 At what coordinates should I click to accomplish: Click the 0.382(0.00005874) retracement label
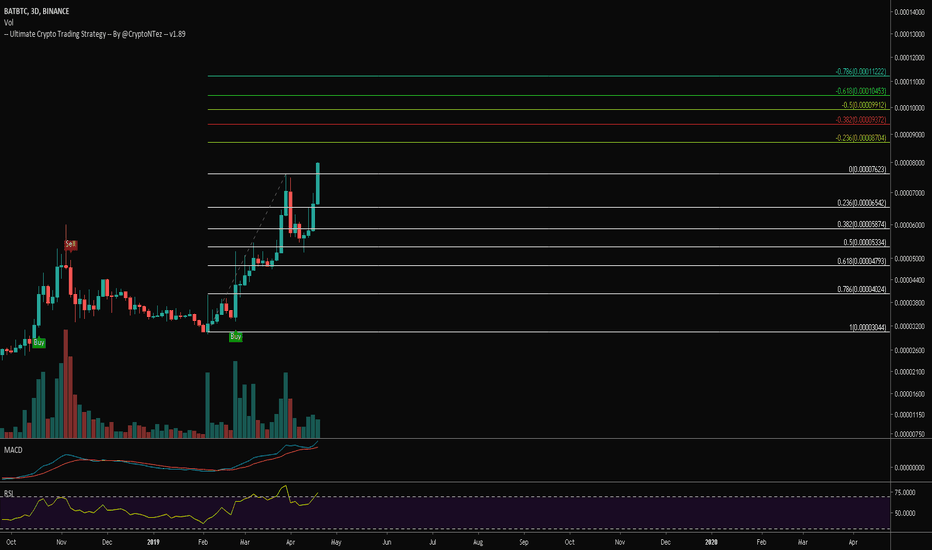[862, 224]
